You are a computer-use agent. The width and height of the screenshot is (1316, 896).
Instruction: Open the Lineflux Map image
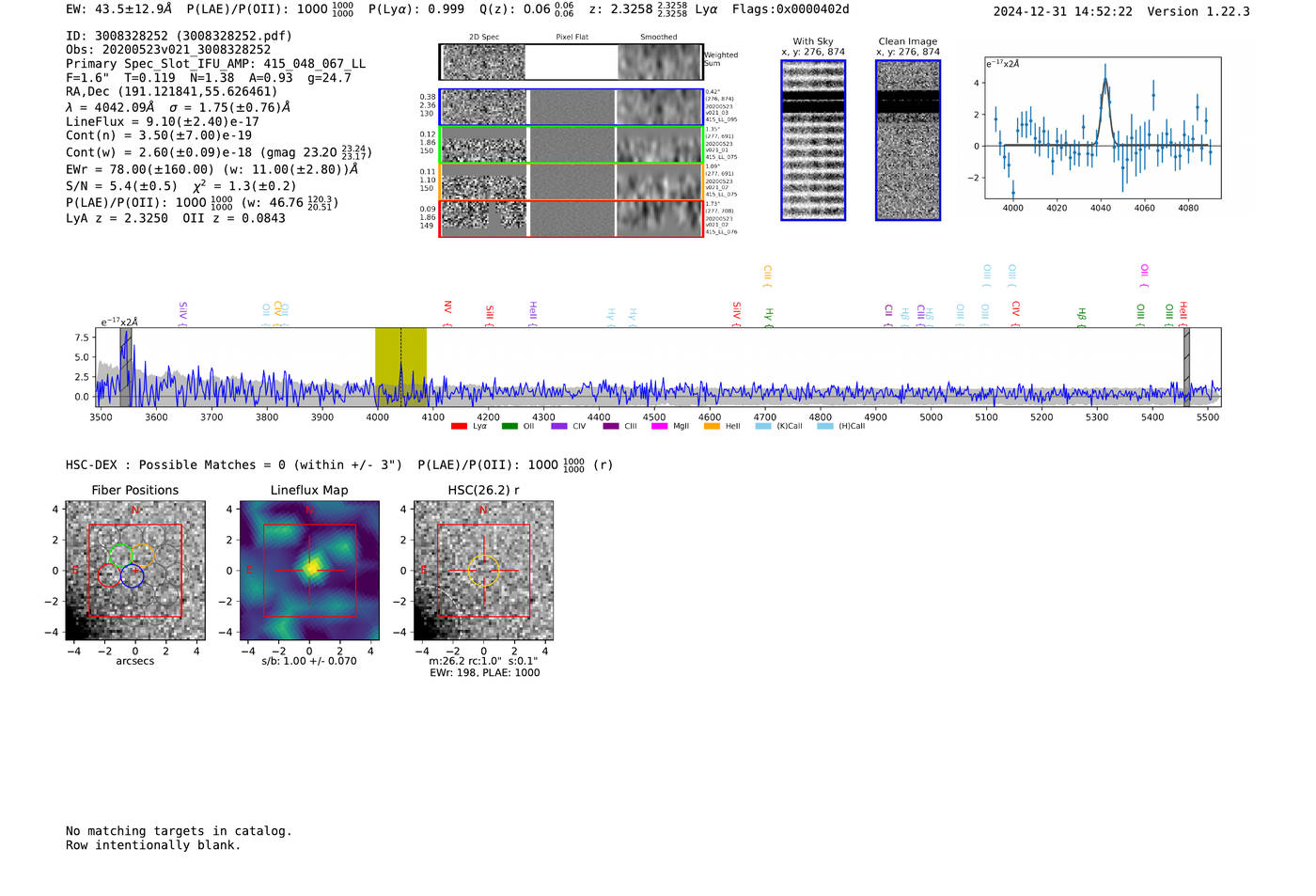309,571
